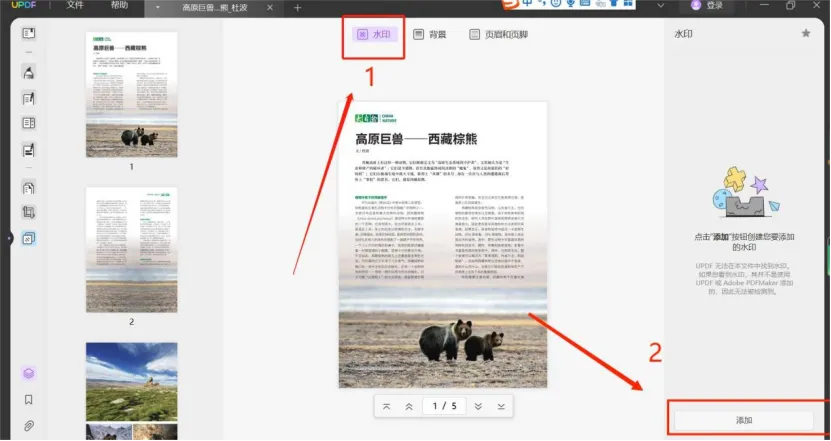Viewport: 831px width, 441px height.
Task: Go to next page arrow
Action: 478,406
